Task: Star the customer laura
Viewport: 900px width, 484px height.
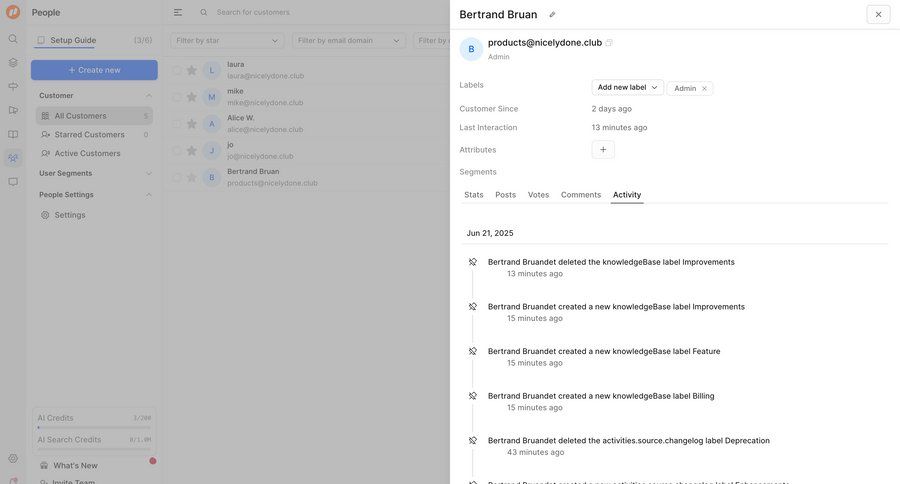Action: pos(192,70)
